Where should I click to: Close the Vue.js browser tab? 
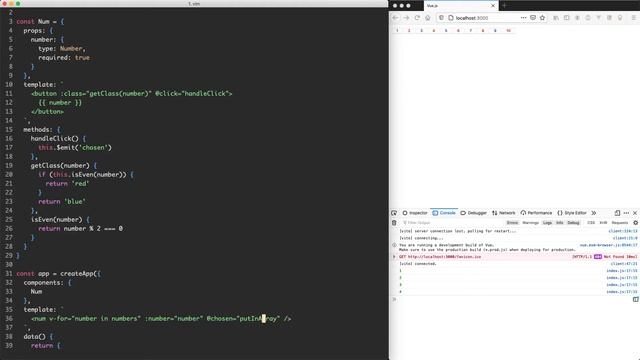click(493, 6)
